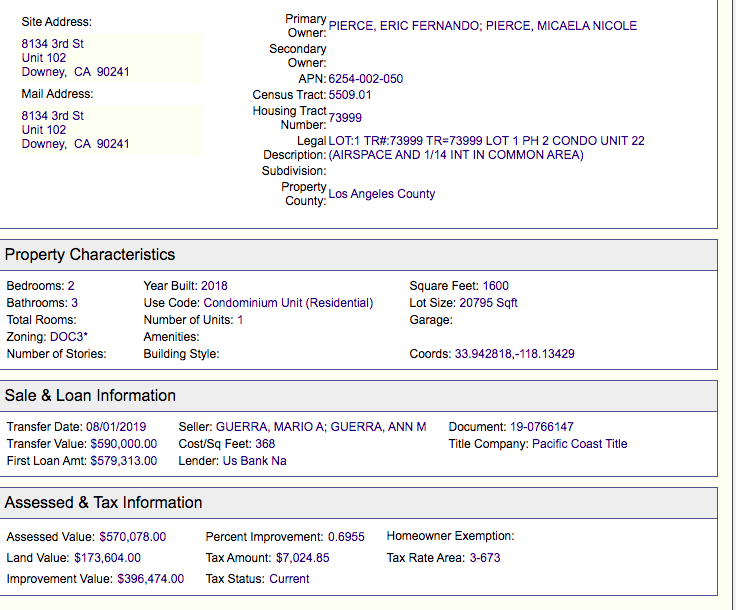Select the census tract value 5509.01

tap(350, 95)
